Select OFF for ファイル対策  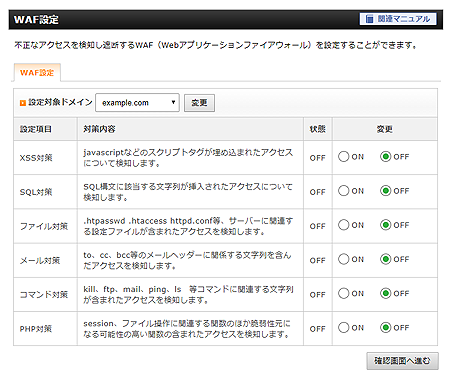pos(385,225)
